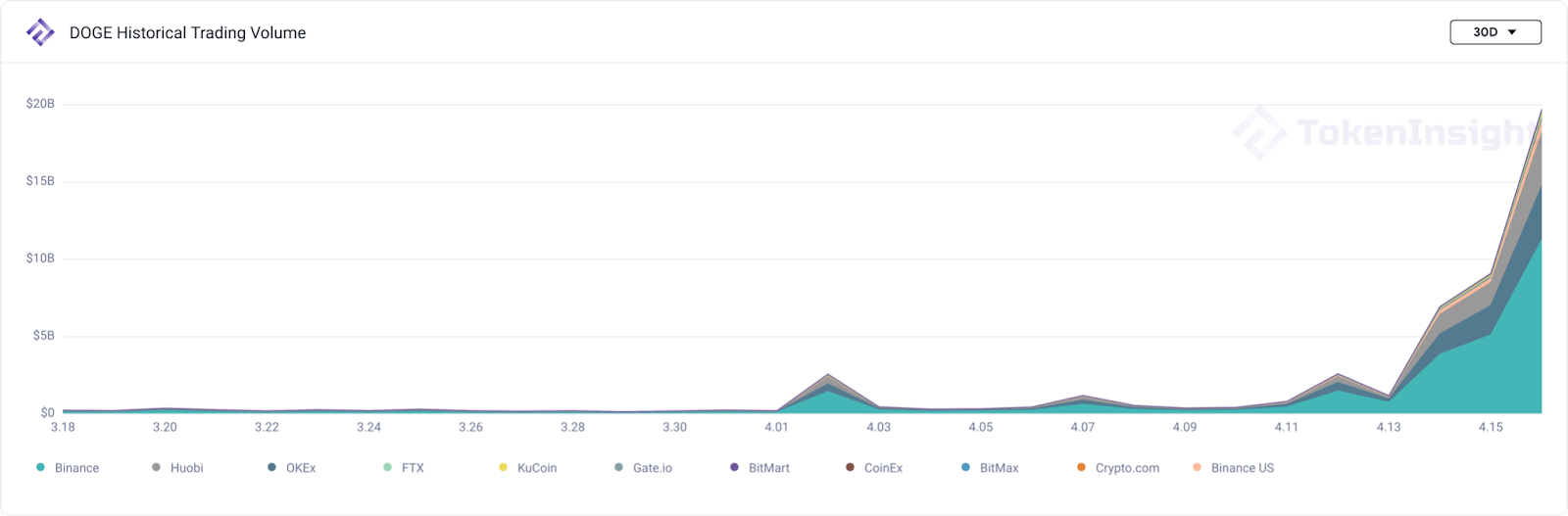Click the 3.28 date label
The width and height of the screenshot is (1568, 516).
click(572, 427)
